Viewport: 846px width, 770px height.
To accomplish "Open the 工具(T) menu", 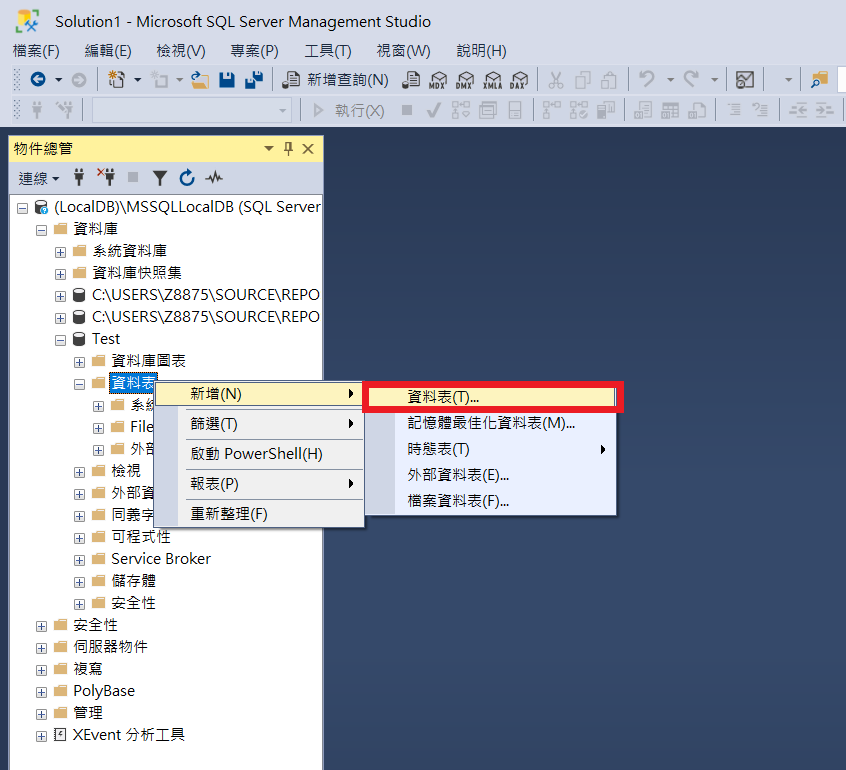I will tap(328, 51).
